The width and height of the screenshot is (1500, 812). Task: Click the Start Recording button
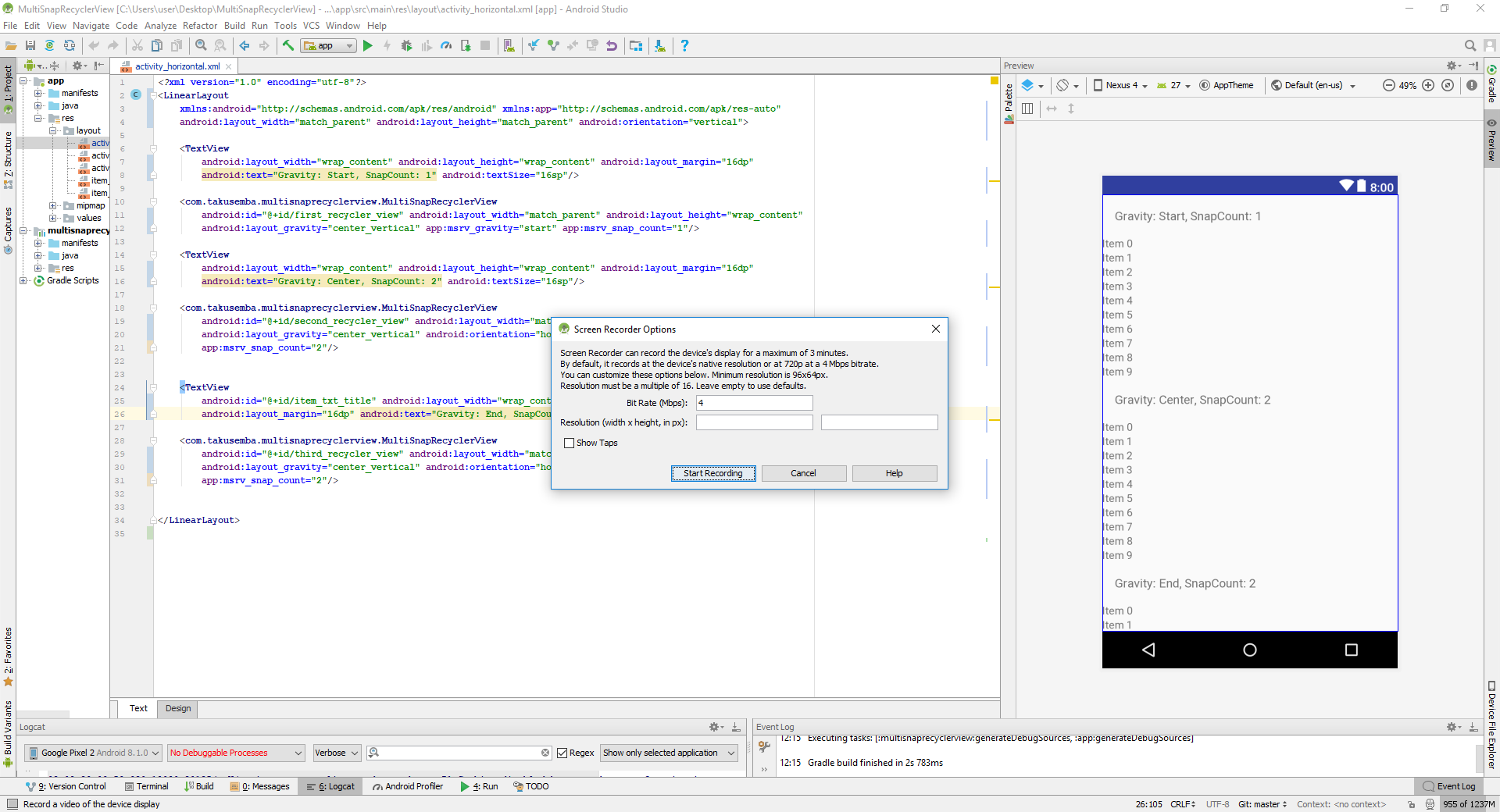pos(712,473)
